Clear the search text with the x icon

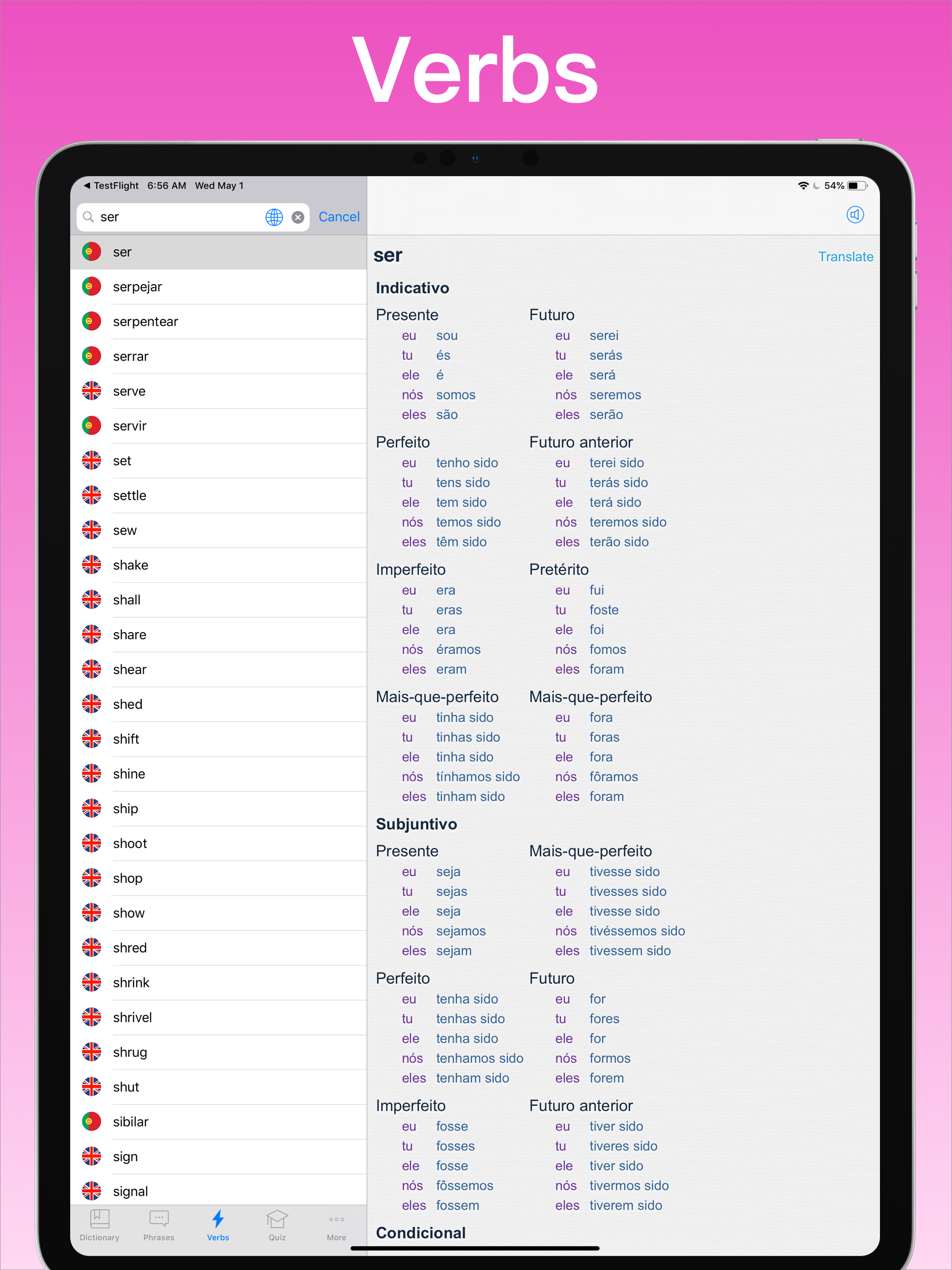(x=297, y=217)
